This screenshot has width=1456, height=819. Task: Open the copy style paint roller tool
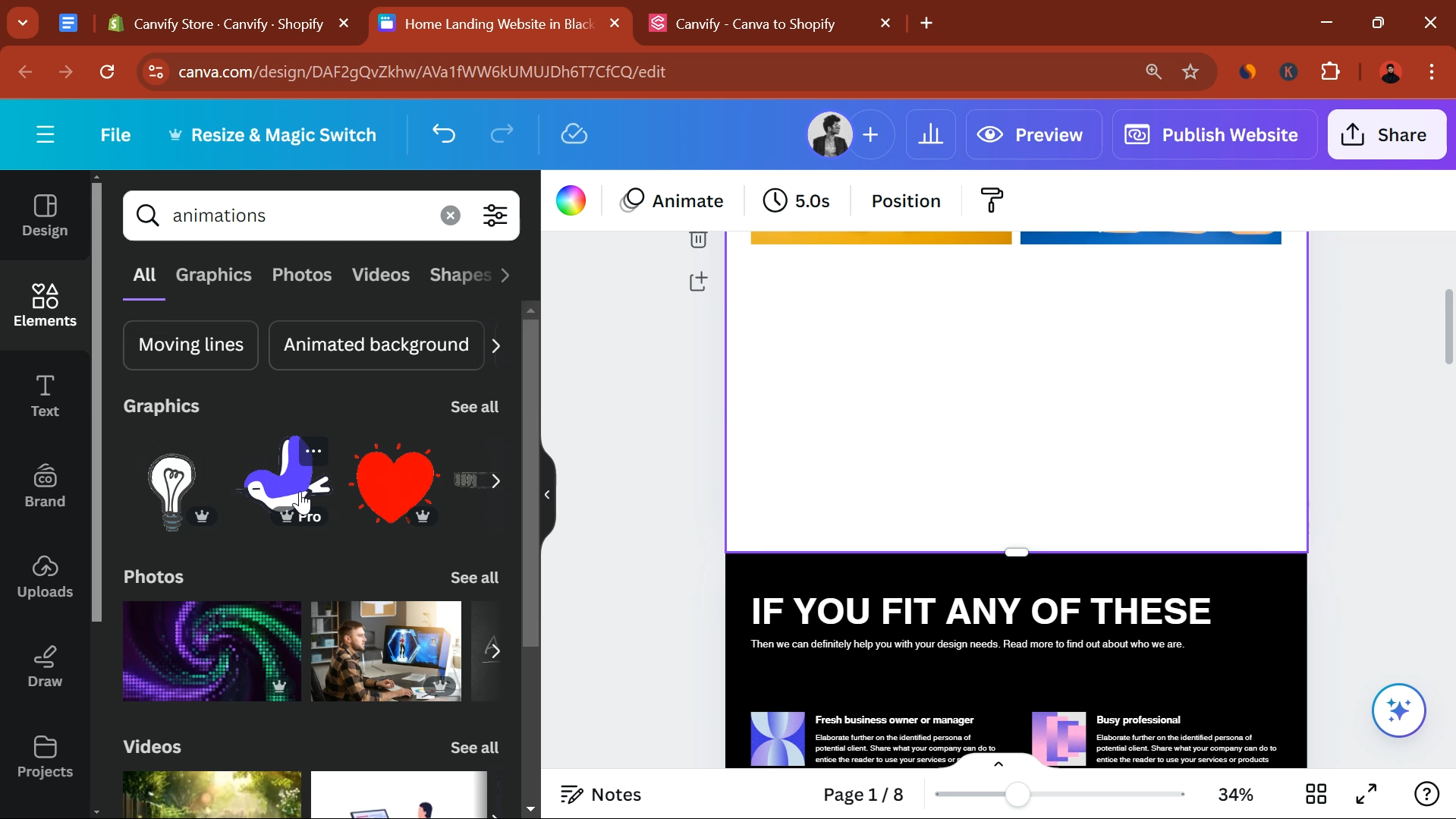point(992,200)
